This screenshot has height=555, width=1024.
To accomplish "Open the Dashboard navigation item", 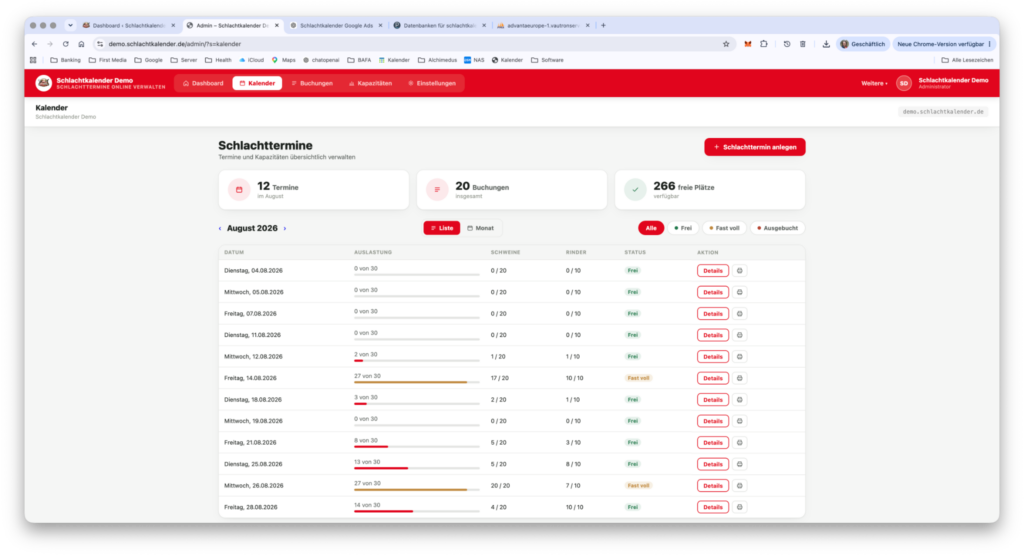I will pyautogui.click(x=203, y=83).
